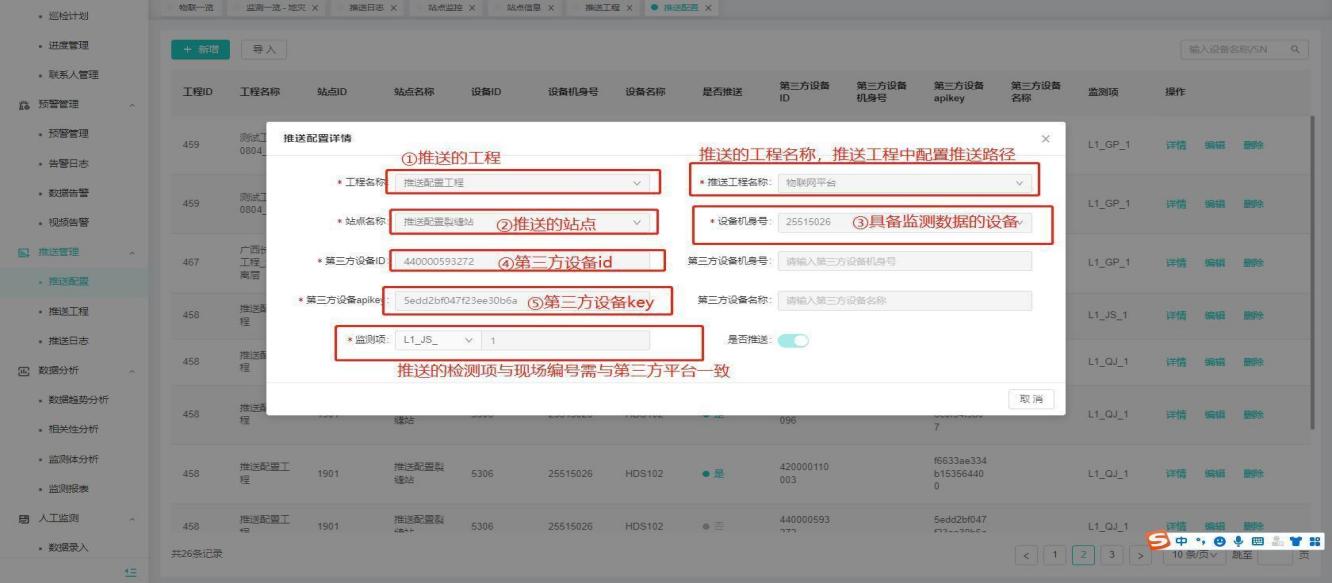Viewport: 1332px width, 583px height.
Task: Open 推送工程 in the sidebar menu
Action: [x=69, y=312]
